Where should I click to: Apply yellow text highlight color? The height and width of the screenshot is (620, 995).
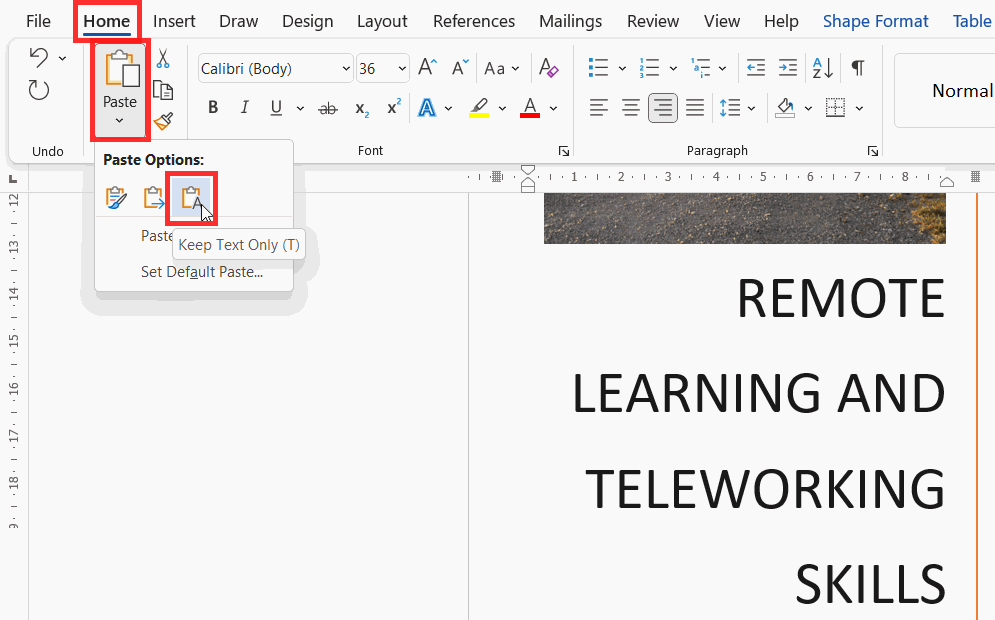click(479, 108)
